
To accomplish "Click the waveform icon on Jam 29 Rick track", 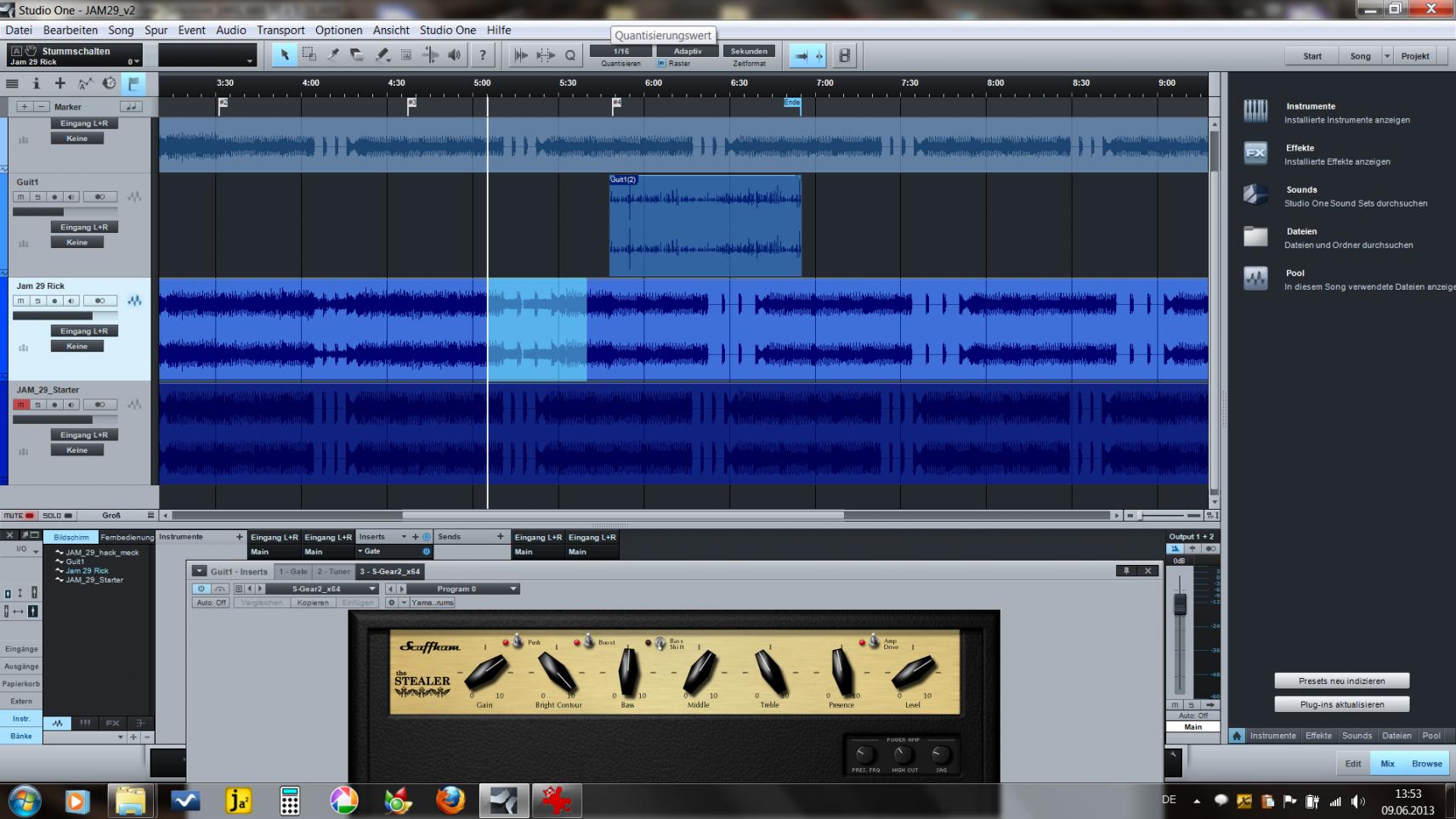I will tap(134, 301).
